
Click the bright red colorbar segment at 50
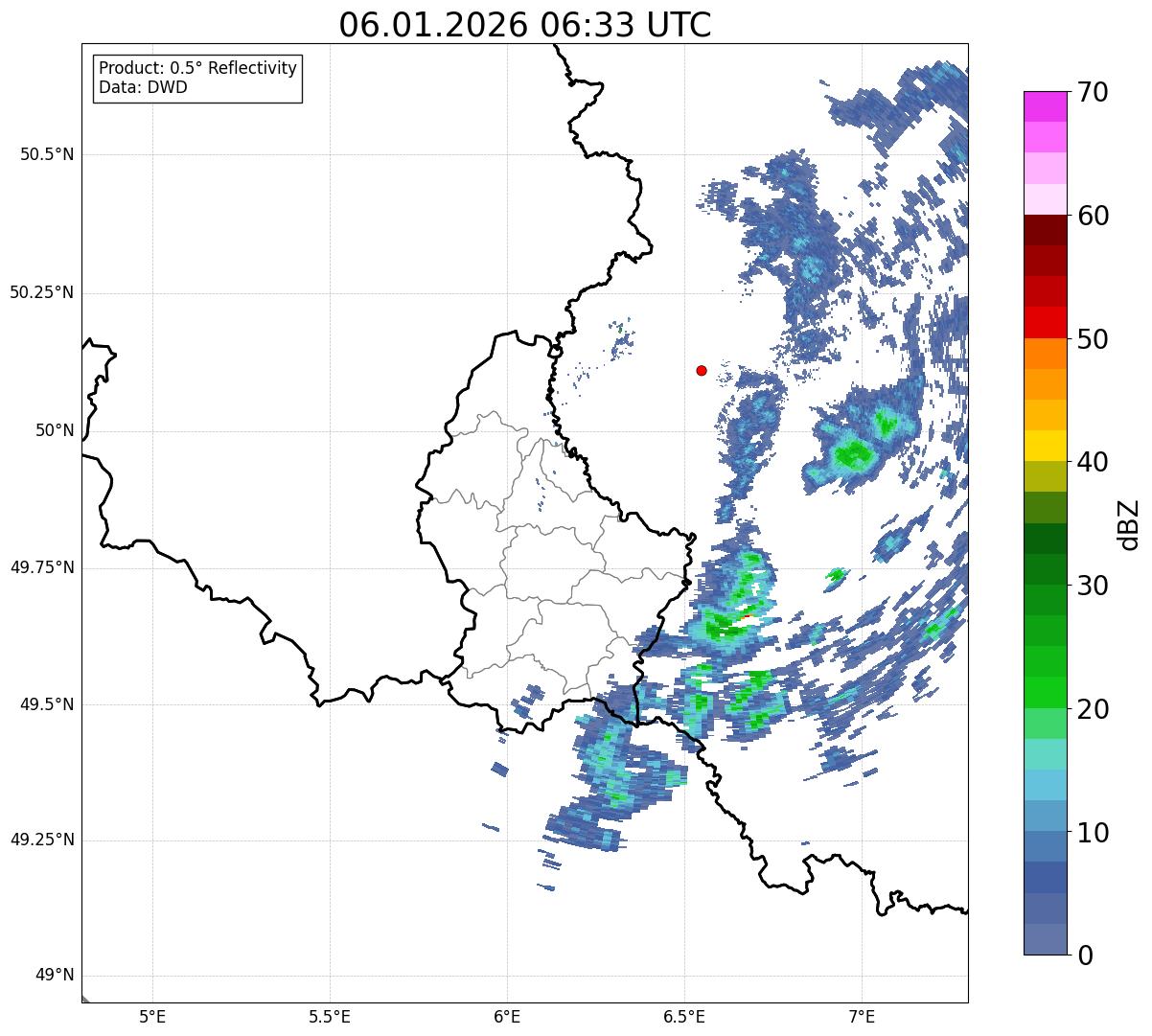pos(1045,322)
